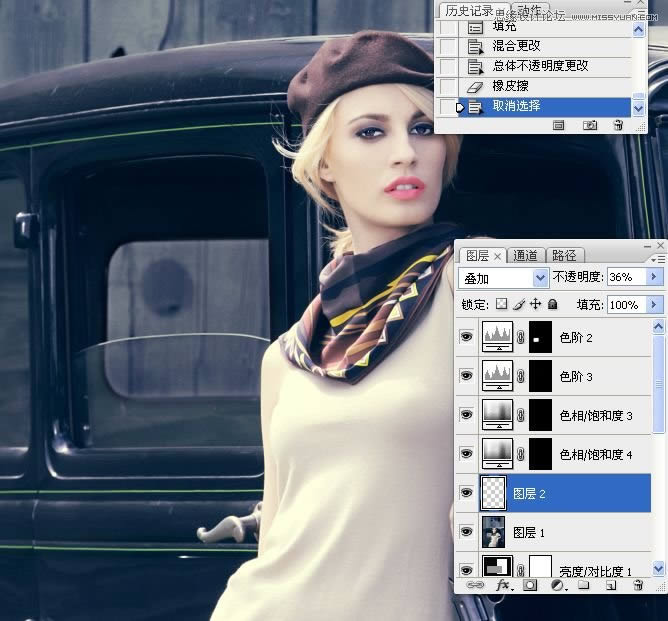
Task: Hide the 色相/饱和度 3 layer
Action: click(x=466, y=415)
